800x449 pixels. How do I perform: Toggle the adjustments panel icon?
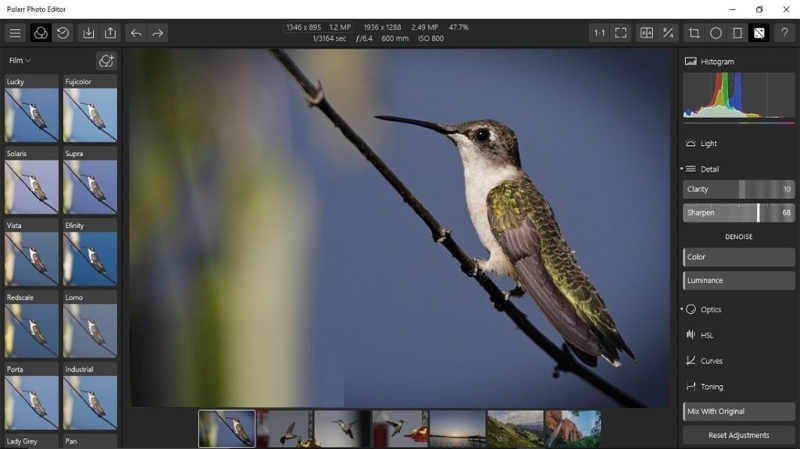coord(759,33)
